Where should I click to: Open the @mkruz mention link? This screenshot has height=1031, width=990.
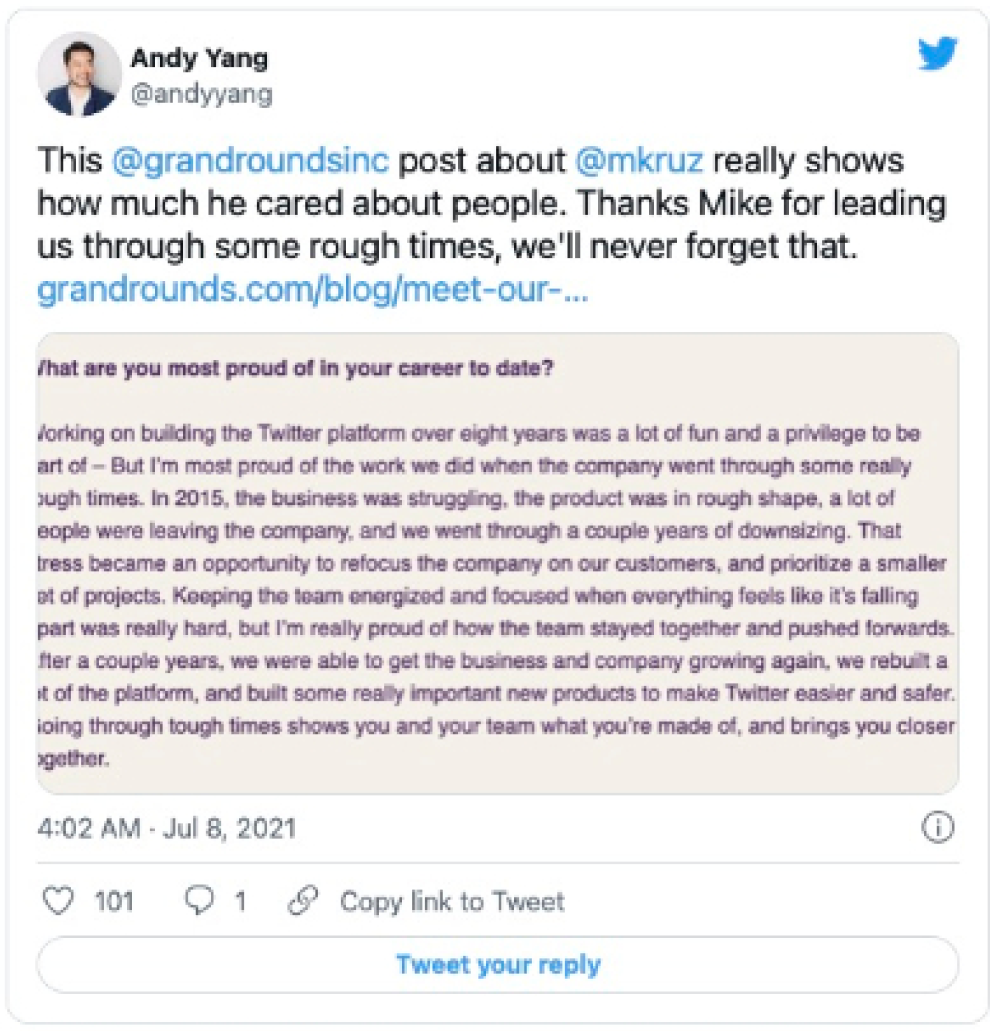[x=640, y=161]
